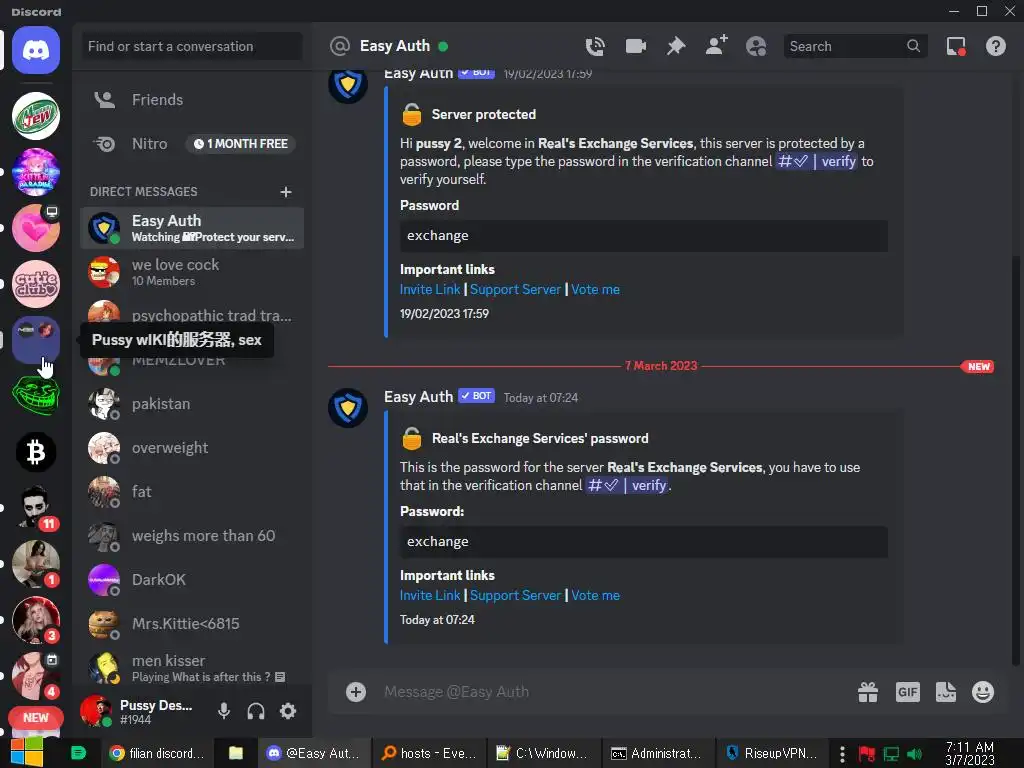Image resolution: width=1024 pixels, height=768 pixels.
Task: Open the Friends tab
Action: (192, 100)
